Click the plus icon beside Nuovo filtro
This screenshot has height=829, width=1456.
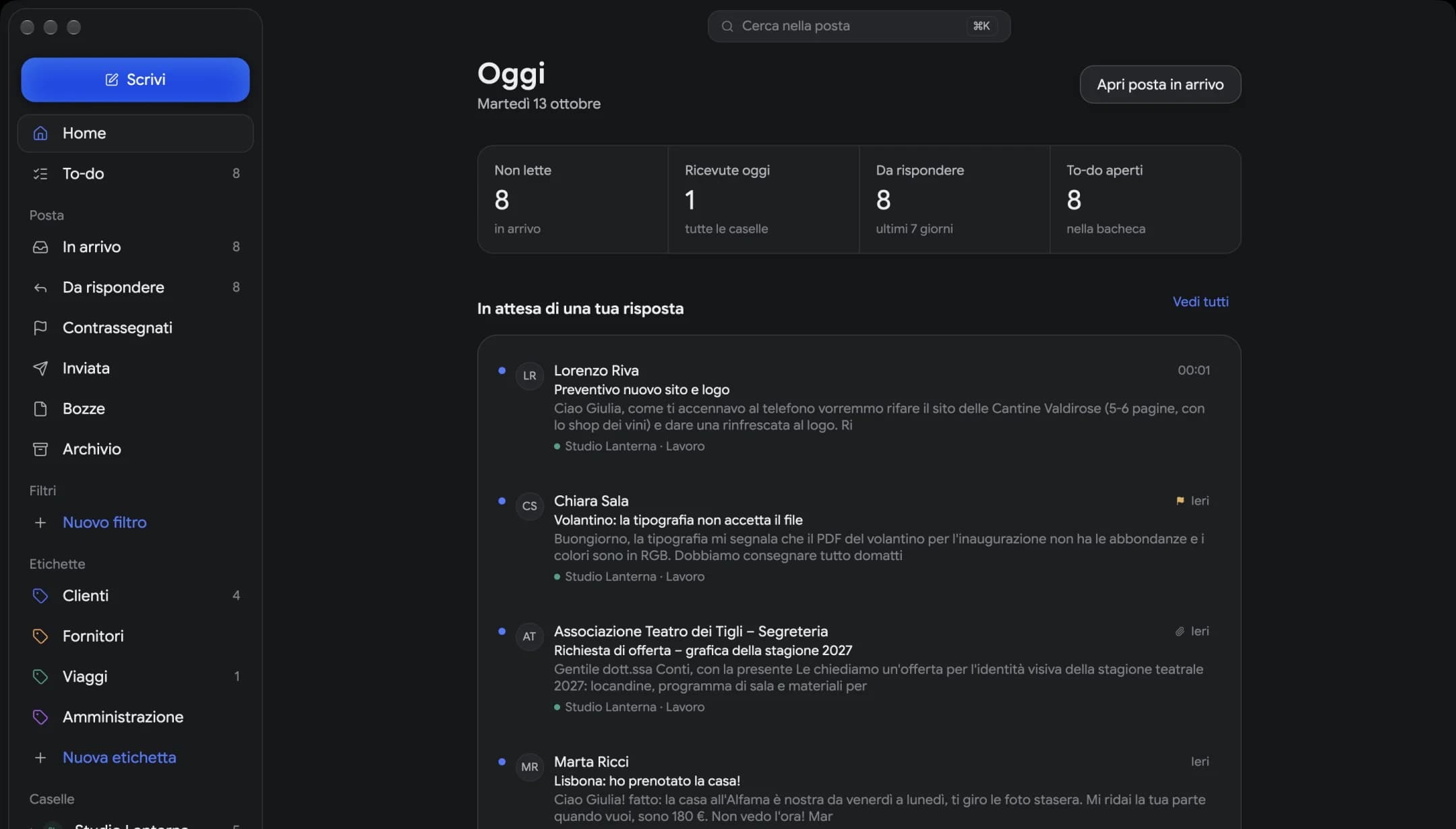click(40, 522)
